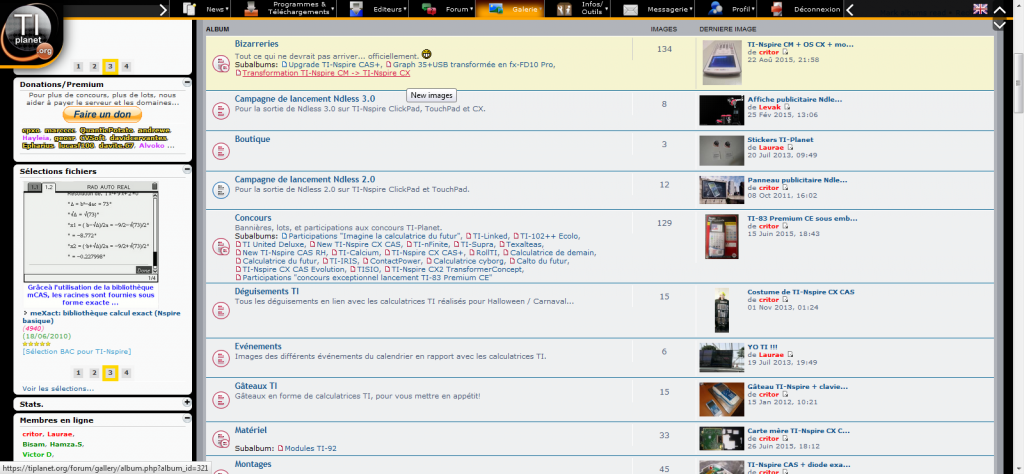
Task: Click the Déguisements TI album icon
Action: pos(220,309)
